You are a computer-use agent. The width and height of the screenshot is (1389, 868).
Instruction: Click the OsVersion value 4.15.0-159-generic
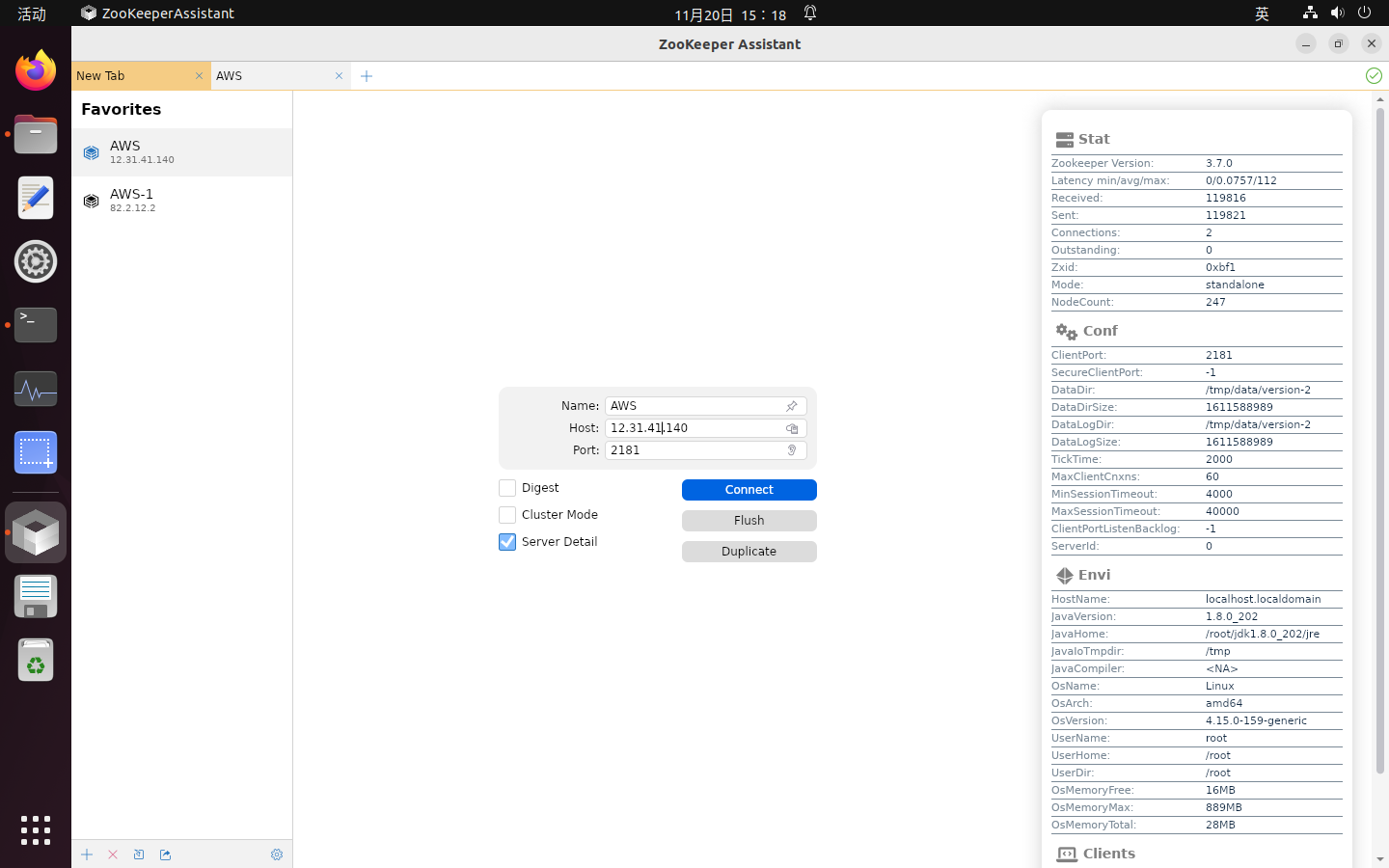point(1257,721)
